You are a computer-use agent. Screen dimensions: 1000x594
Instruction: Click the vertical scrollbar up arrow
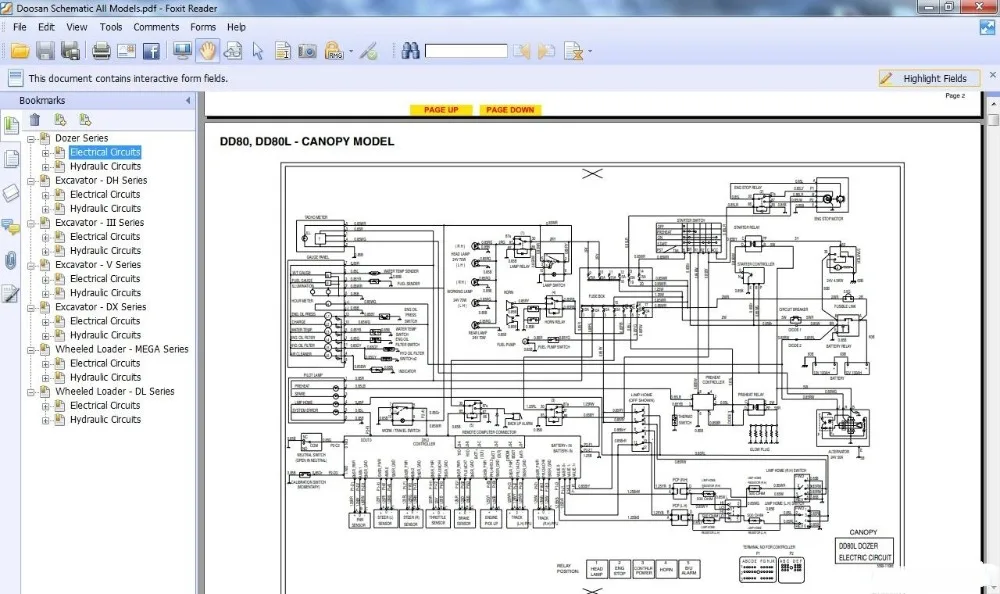pyautogui.click(x=993, y=103)
